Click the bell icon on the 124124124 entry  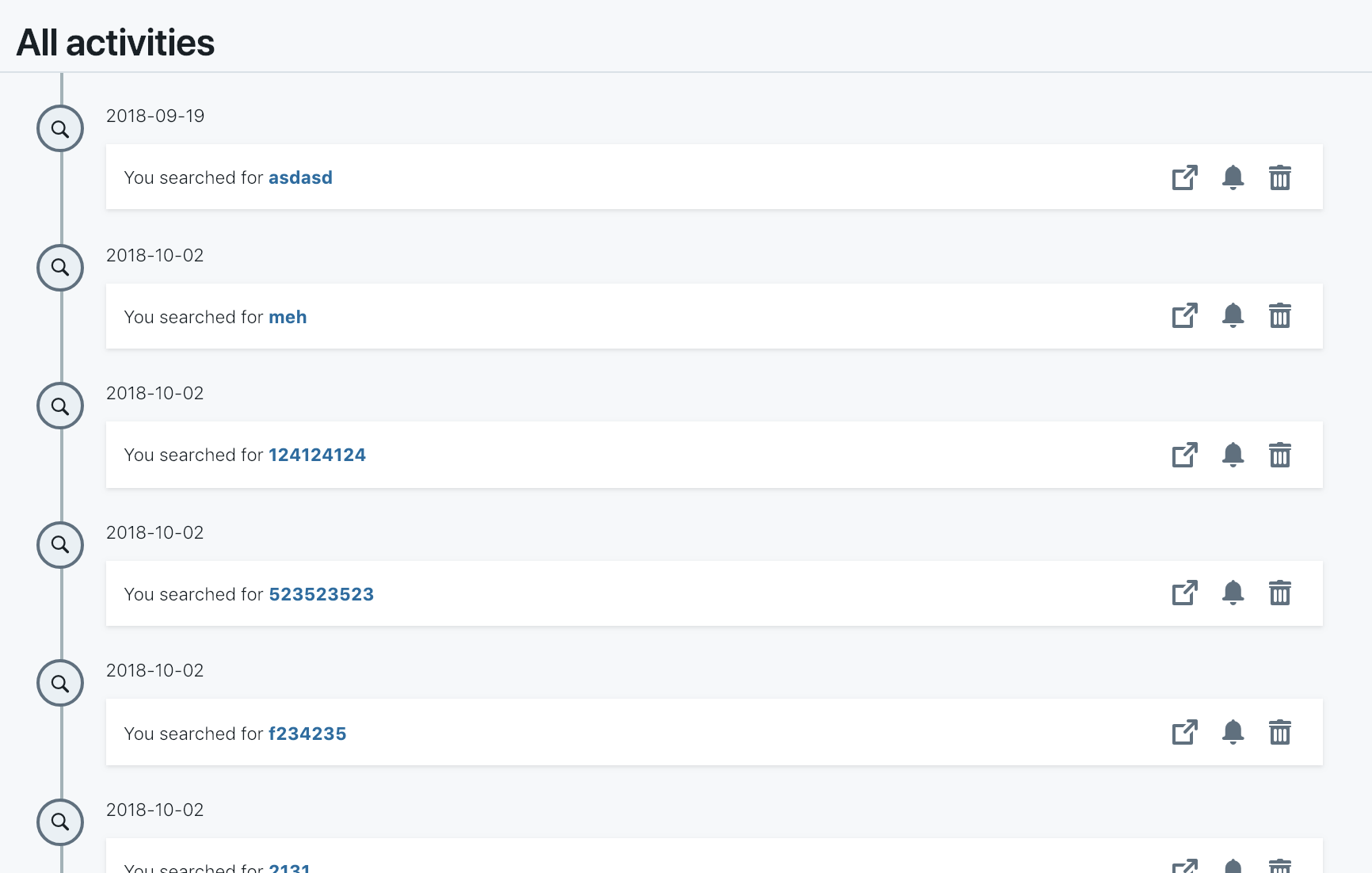[1233, 455]
